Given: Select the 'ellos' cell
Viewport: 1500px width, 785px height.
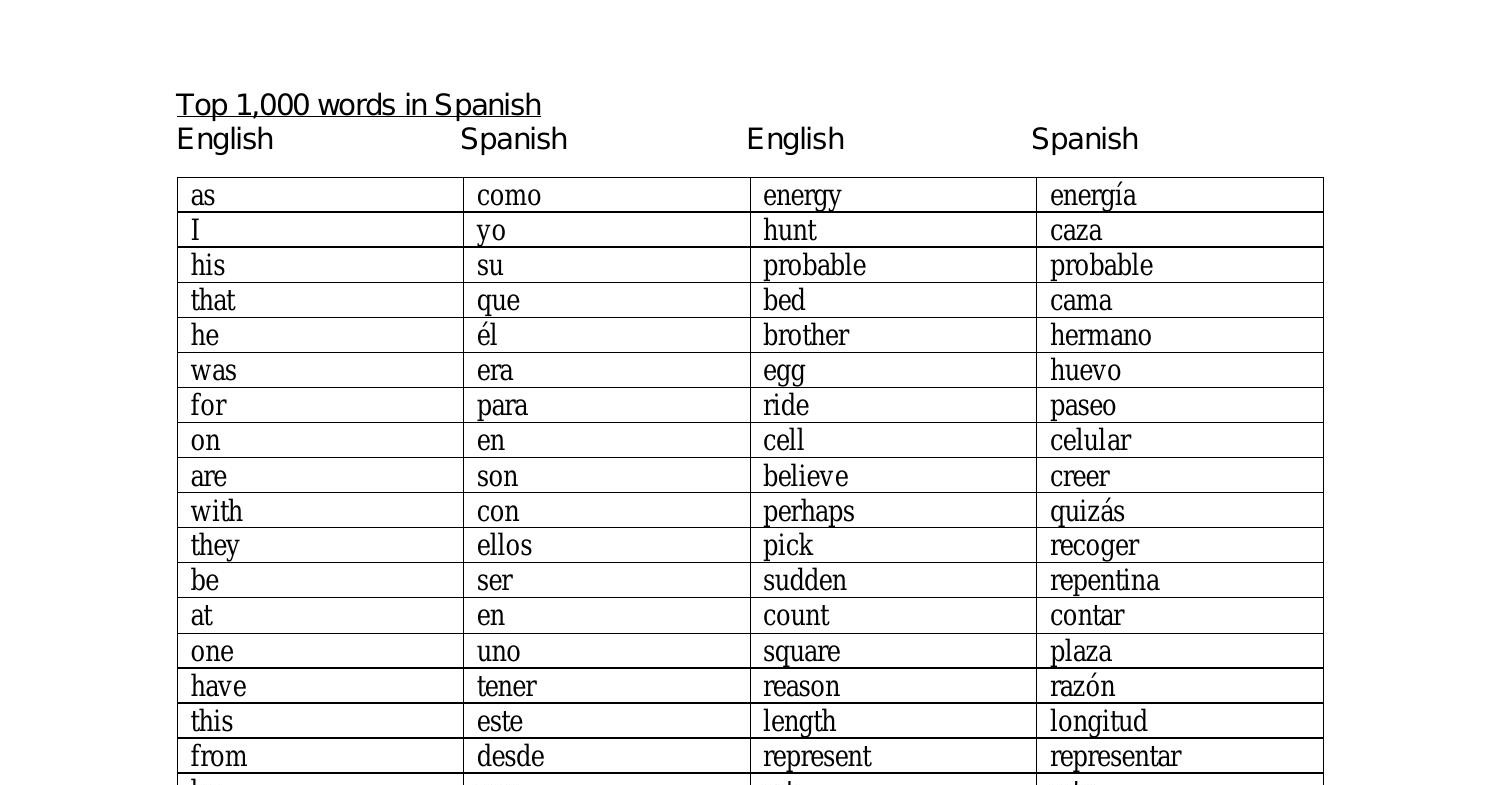Looking at the screenshot, I should click(504, 546).
